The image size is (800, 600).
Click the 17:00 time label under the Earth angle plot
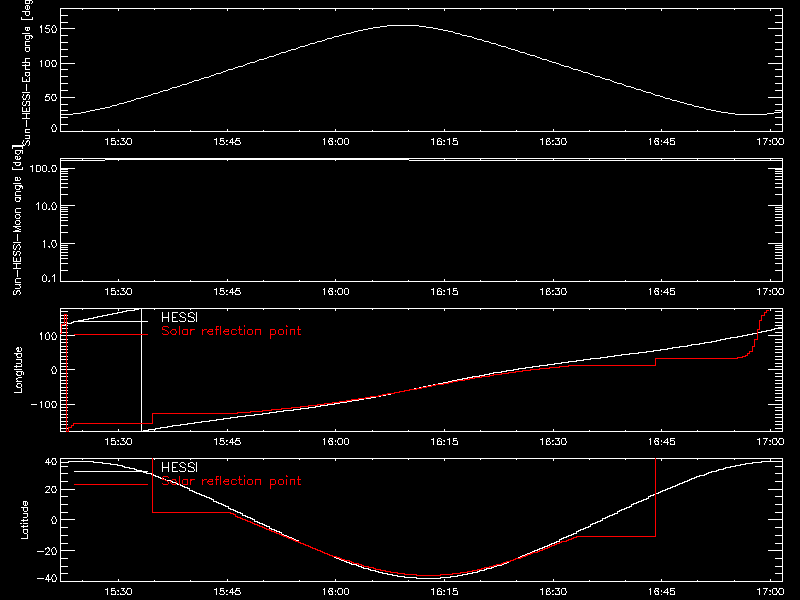(770, 142)
